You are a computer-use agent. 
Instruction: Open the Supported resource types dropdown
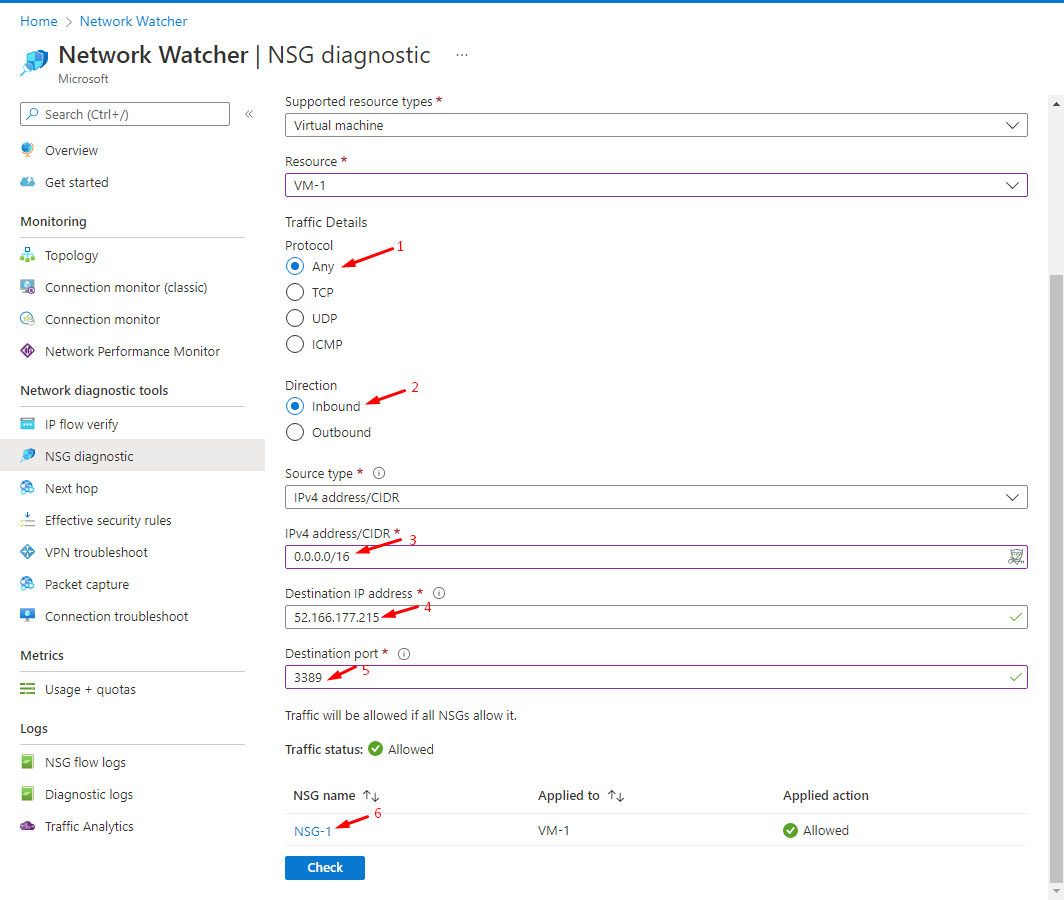tap(656, 125)
